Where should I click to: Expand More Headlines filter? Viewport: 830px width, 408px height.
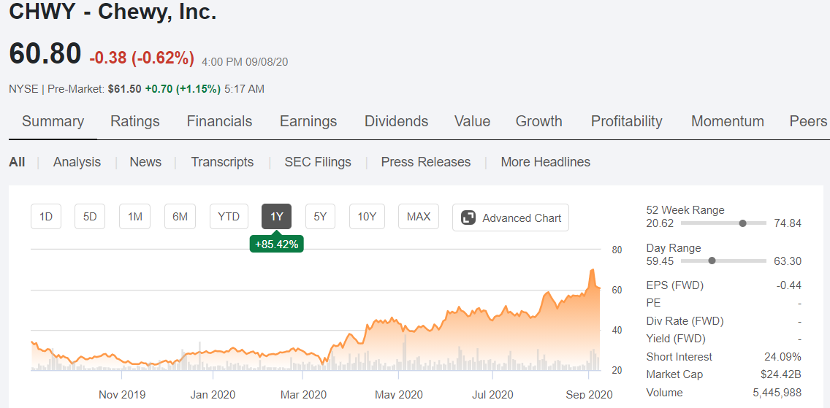545,162
